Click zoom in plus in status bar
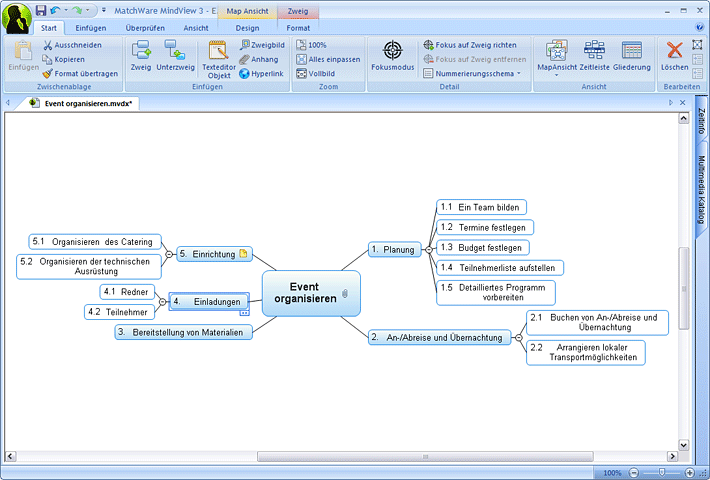The image size is (710, 480). click(689, 473)
